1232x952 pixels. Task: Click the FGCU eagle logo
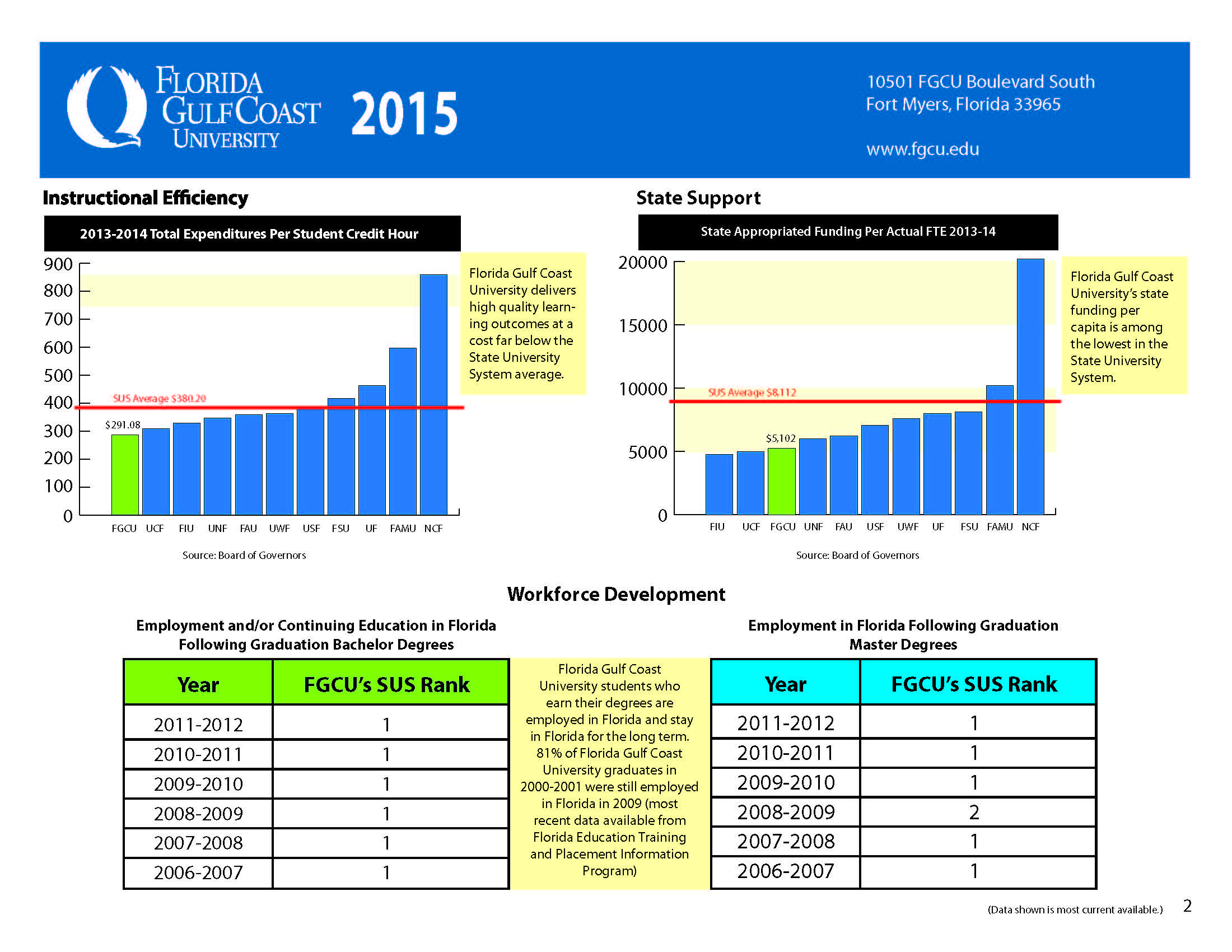(x=106, y=107)
